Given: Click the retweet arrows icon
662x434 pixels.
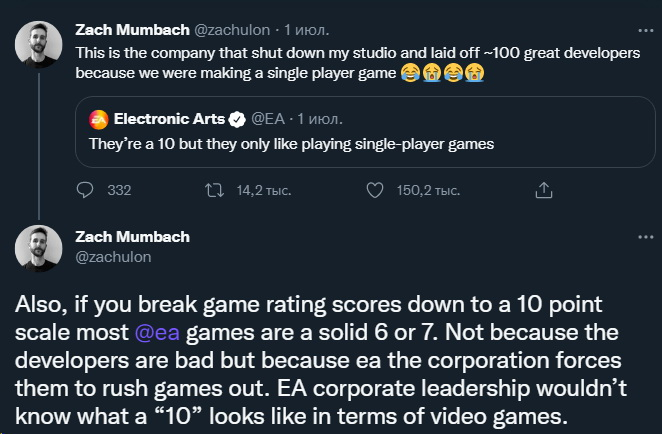Looking at the screenshot, I should [x=213, y=189].
